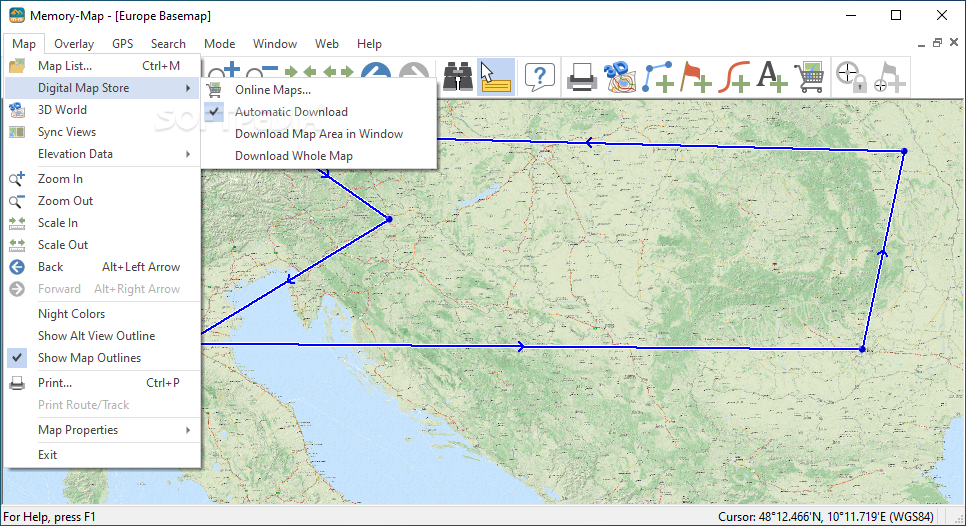The image size is (966, 526).
Task: Restore the inner document window
Action: [937, 42]
